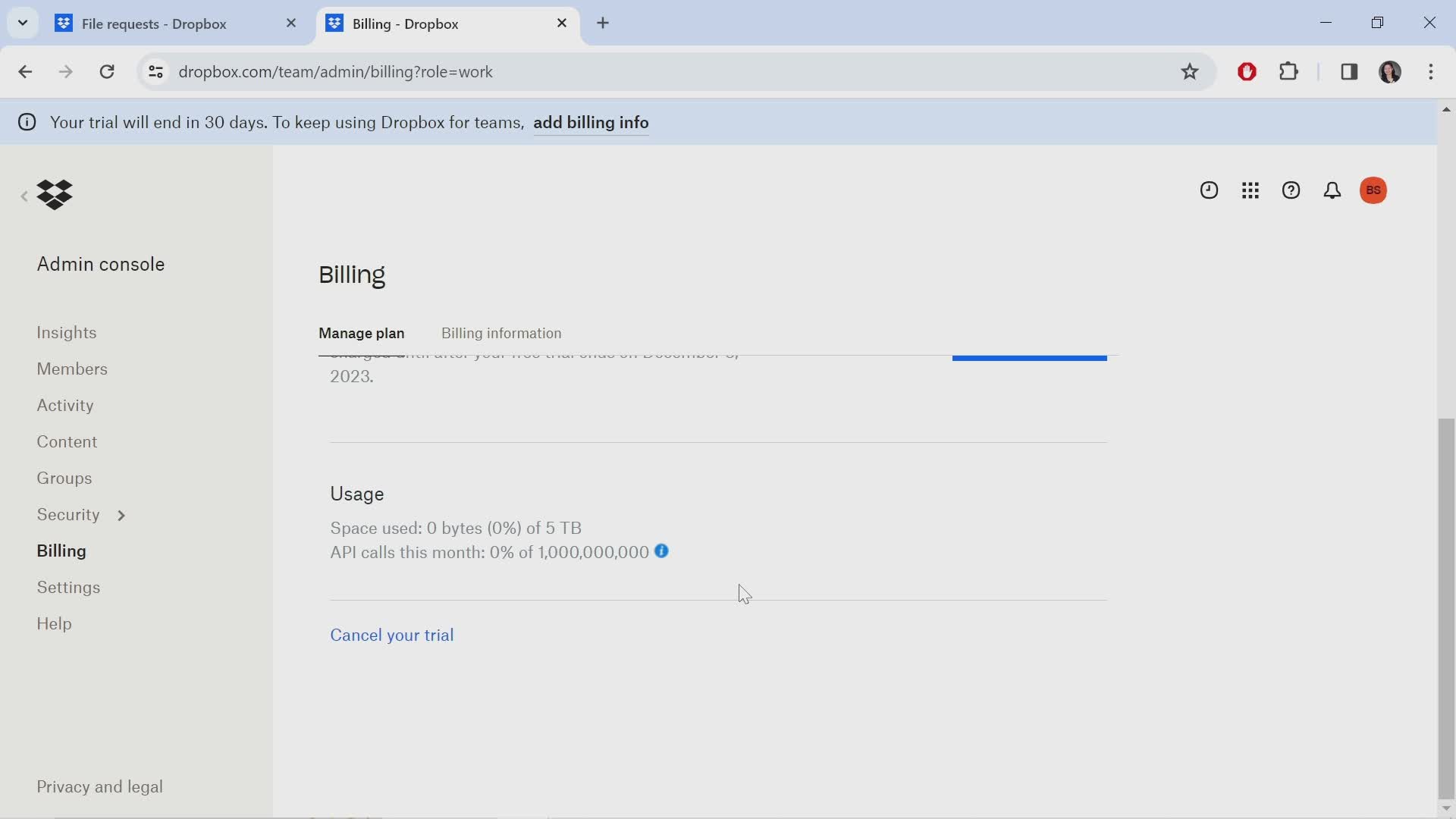Navigate to Groups section
This screenshot has height=819, width=1456.
(x=64, y=477)
